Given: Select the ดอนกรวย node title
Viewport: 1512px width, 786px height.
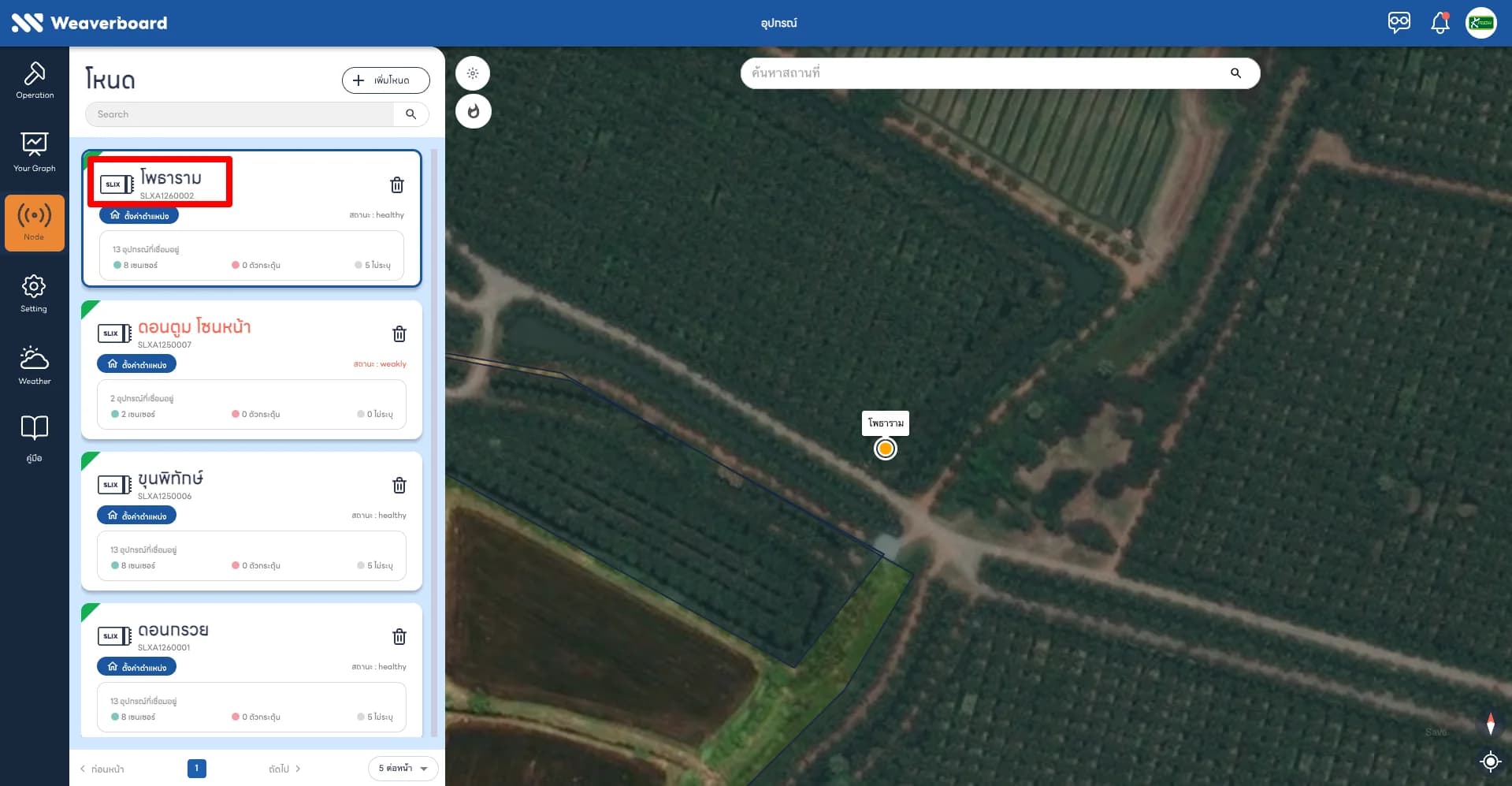Looking at the screenshot, I should [x=173, y=630].
